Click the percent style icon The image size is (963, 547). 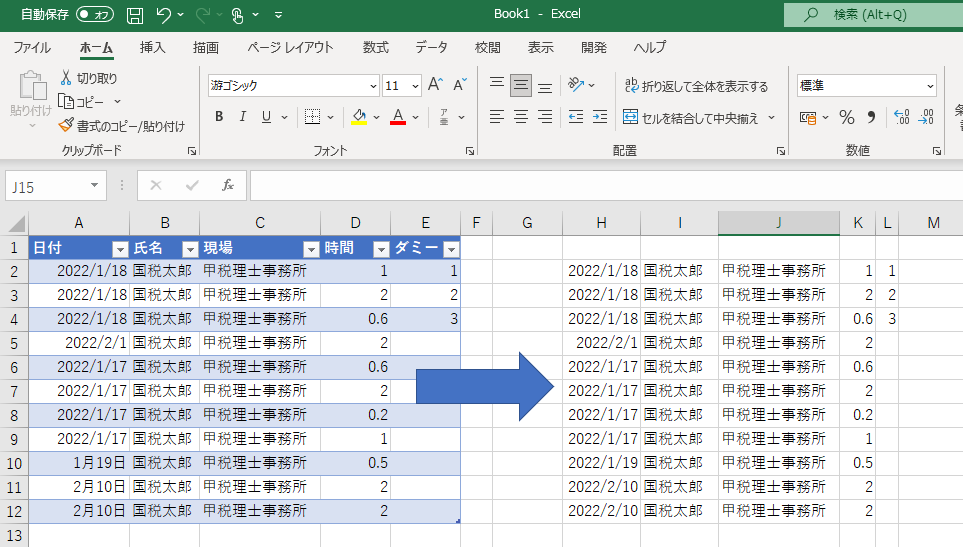tap(846, 117)
